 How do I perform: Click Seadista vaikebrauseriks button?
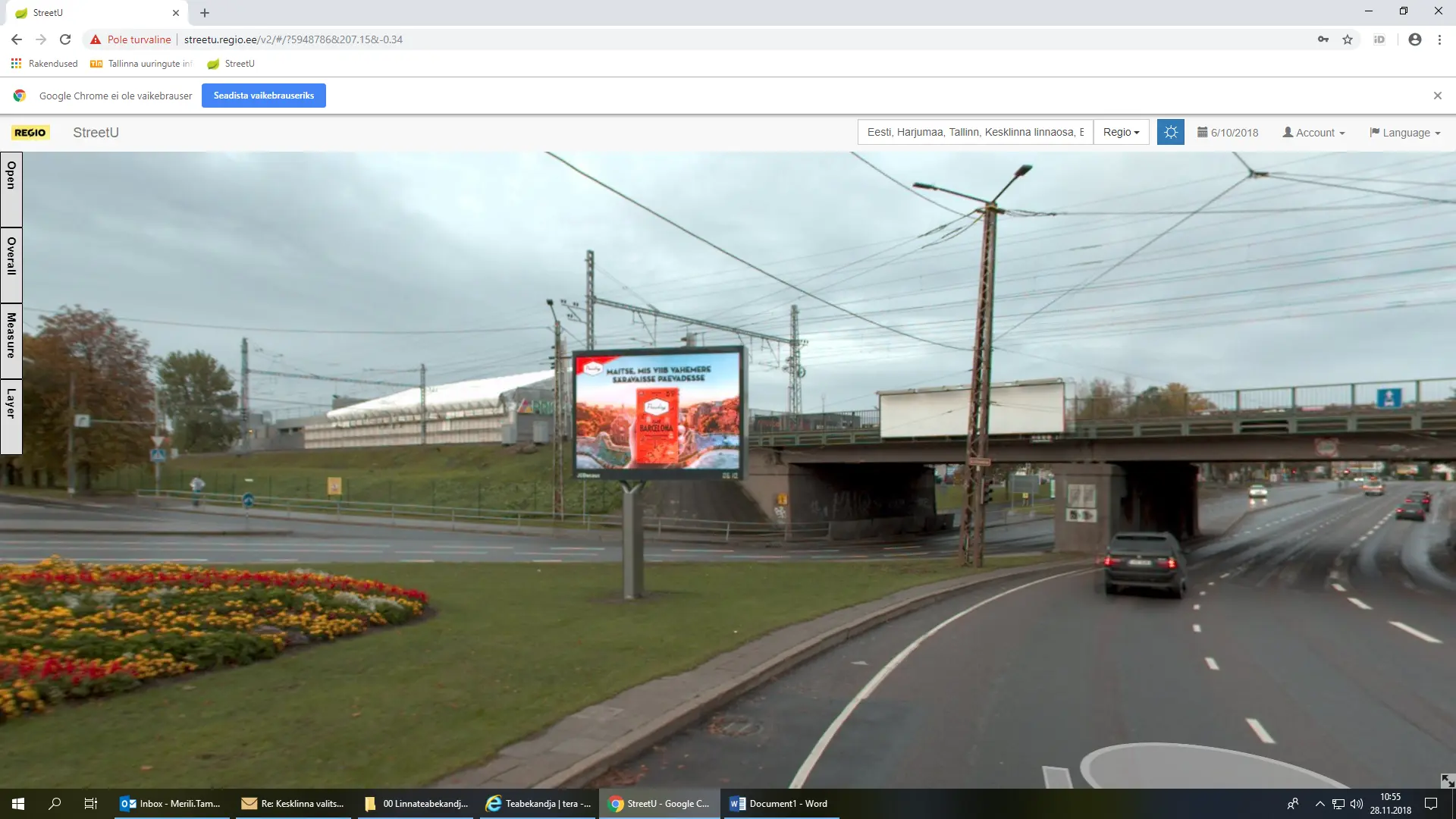click(x=263, y=96)
